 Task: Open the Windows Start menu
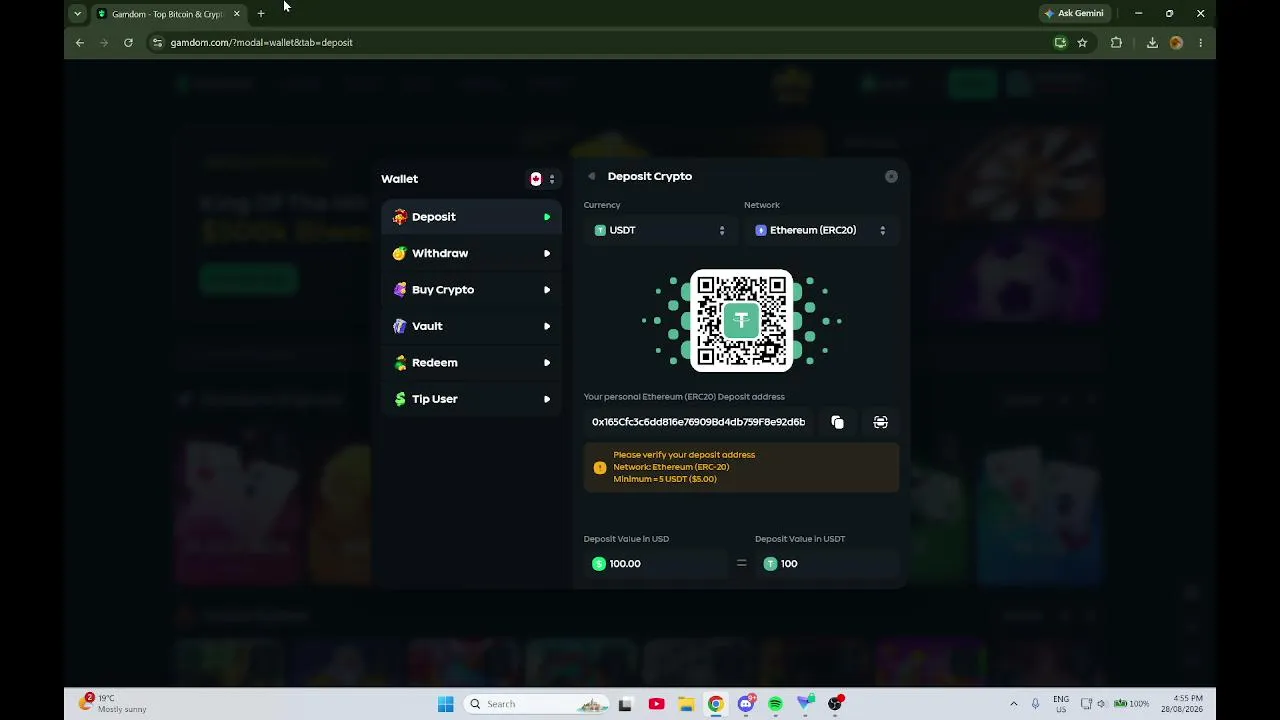click(x=446, y=704)
